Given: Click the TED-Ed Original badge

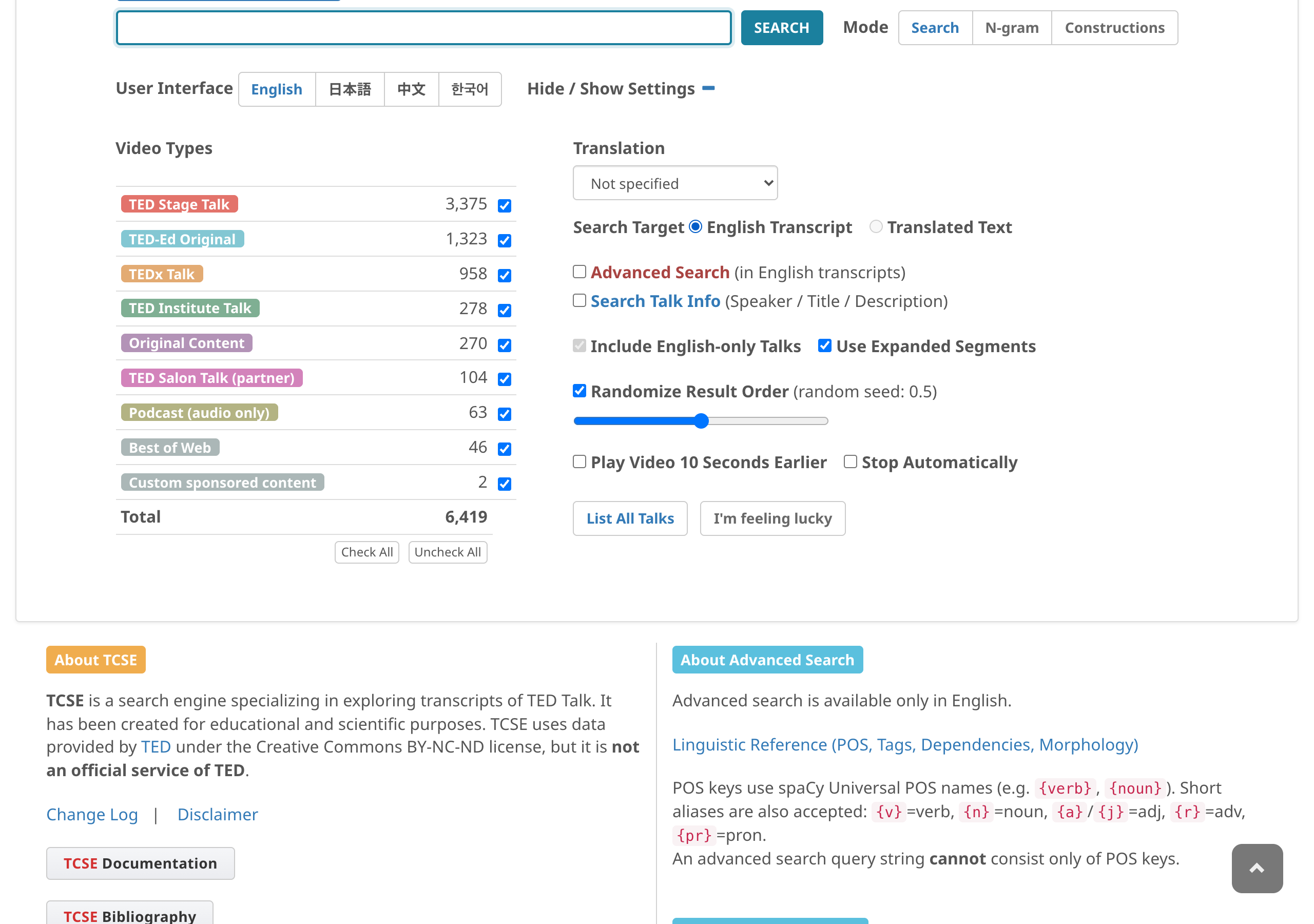Looking at the screenshot, I should (182, 239).
